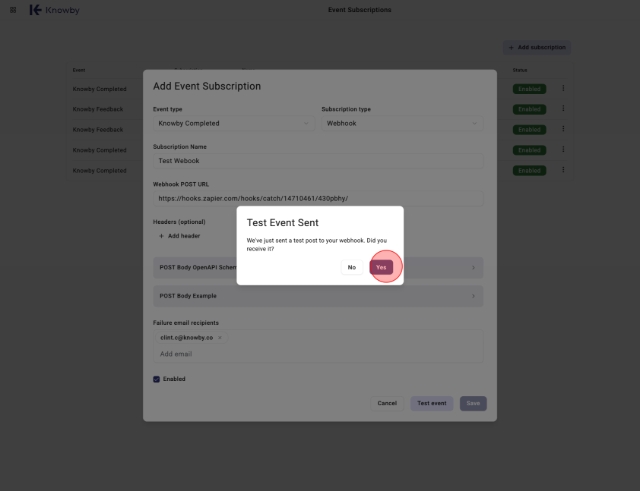Click the last row's Enabled badge
Image resolution: width=640 pixels, height=491 pixels.
click(529, 171)
